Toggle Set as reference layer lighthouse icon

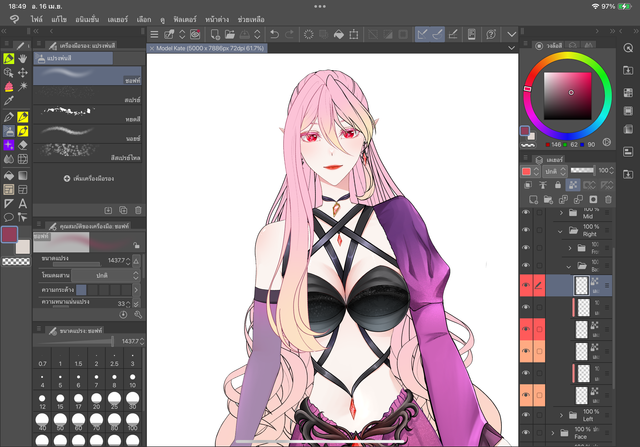543,185
